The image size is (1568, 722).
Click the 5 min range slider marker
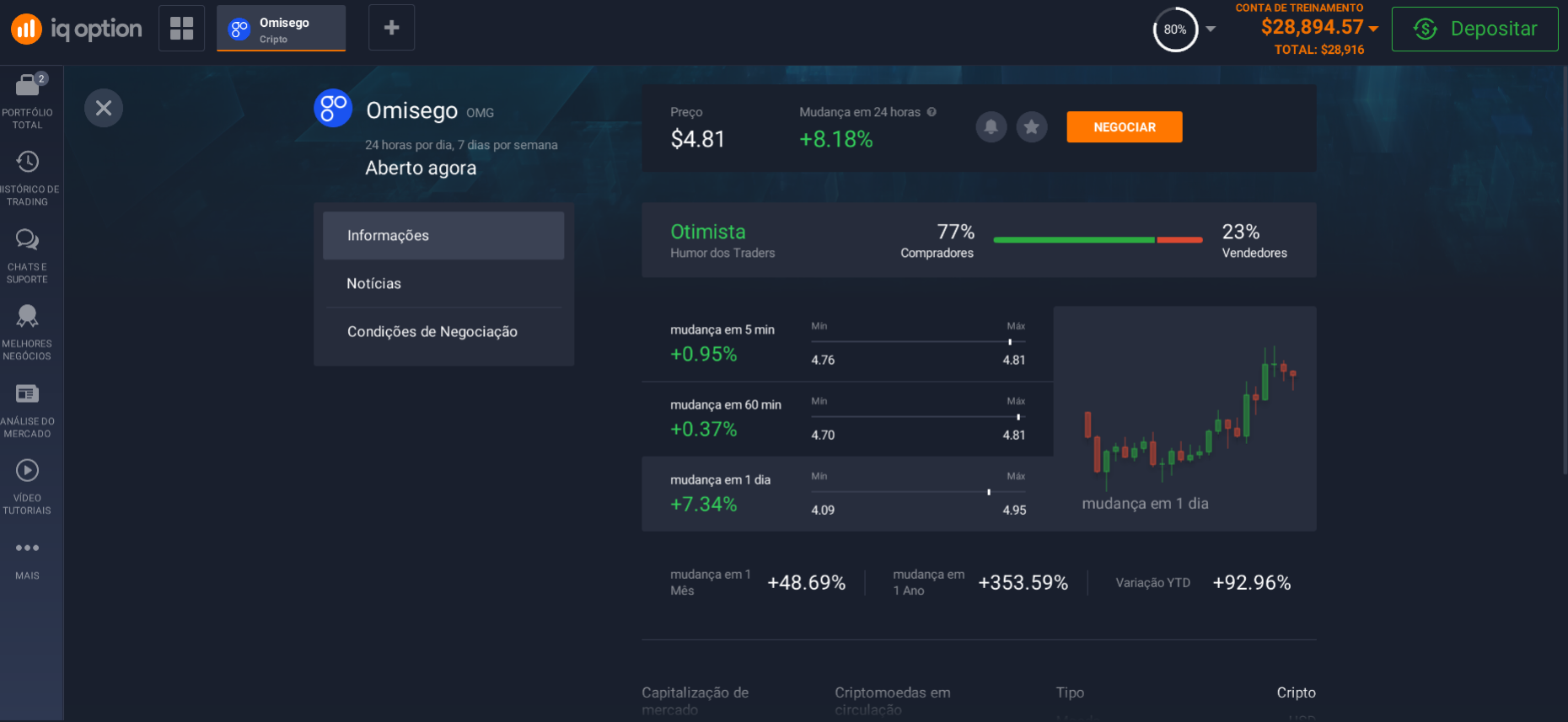[1009, 342]
